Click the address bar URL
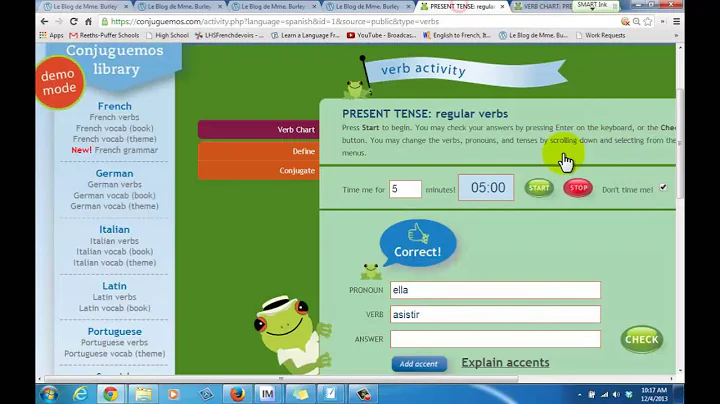Image resolution: width=720 pixels, height=404 pixels. (x=275, y=22)
